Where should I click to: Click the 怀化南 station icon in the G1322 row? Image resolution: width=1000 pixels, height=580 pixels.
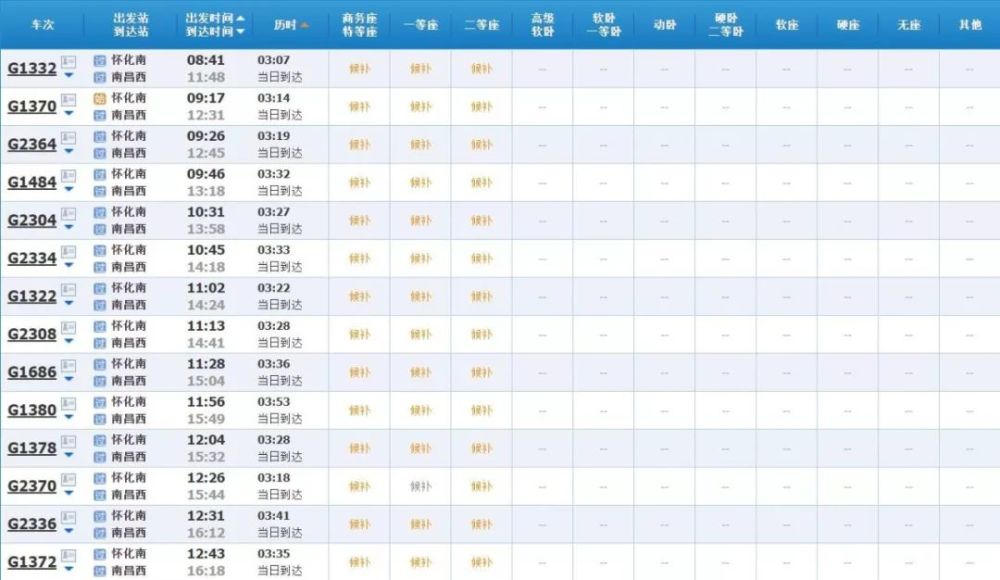99,288
